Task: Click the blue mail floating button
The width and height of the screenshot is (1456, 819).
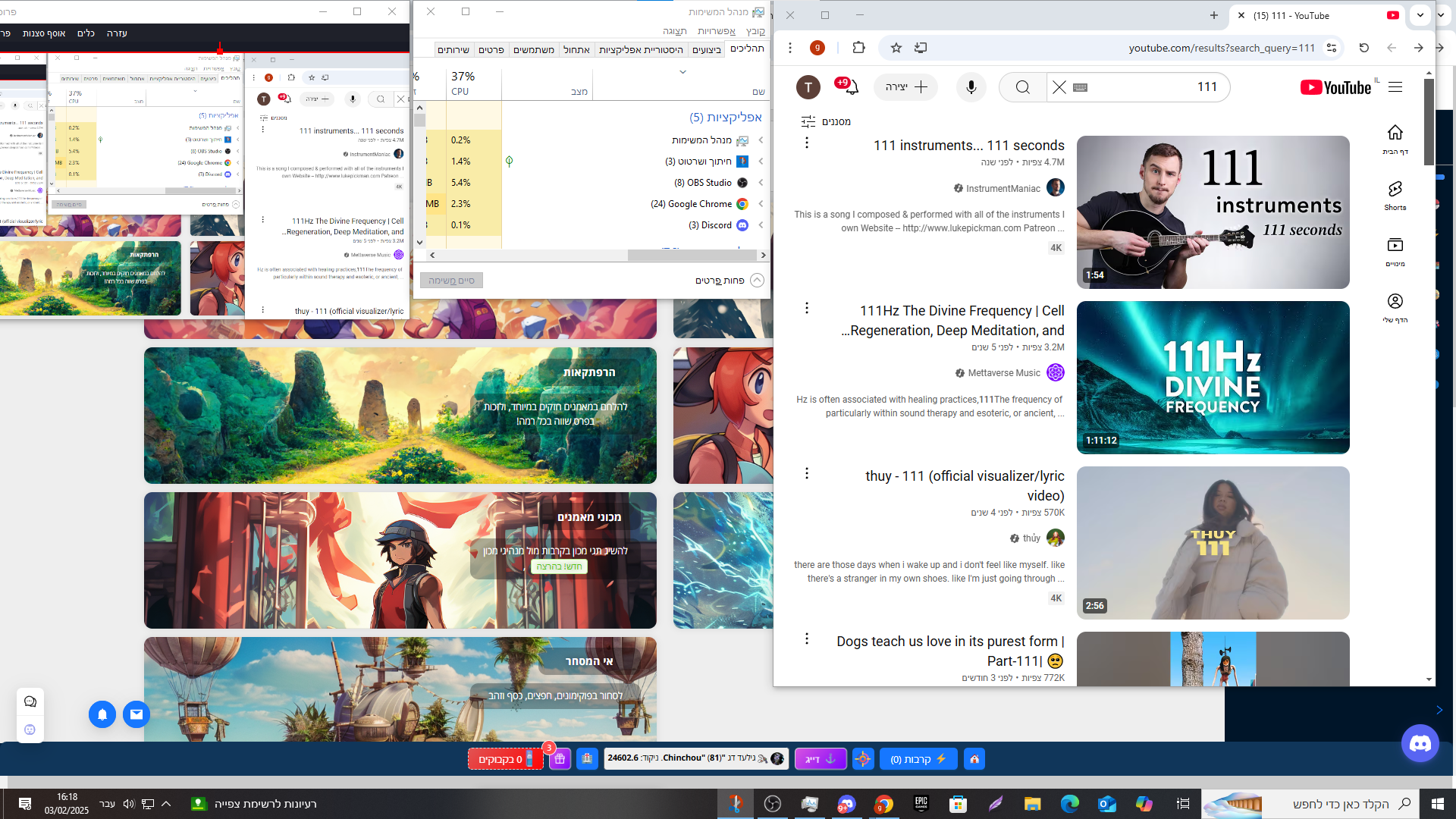Action: [136, 714]
